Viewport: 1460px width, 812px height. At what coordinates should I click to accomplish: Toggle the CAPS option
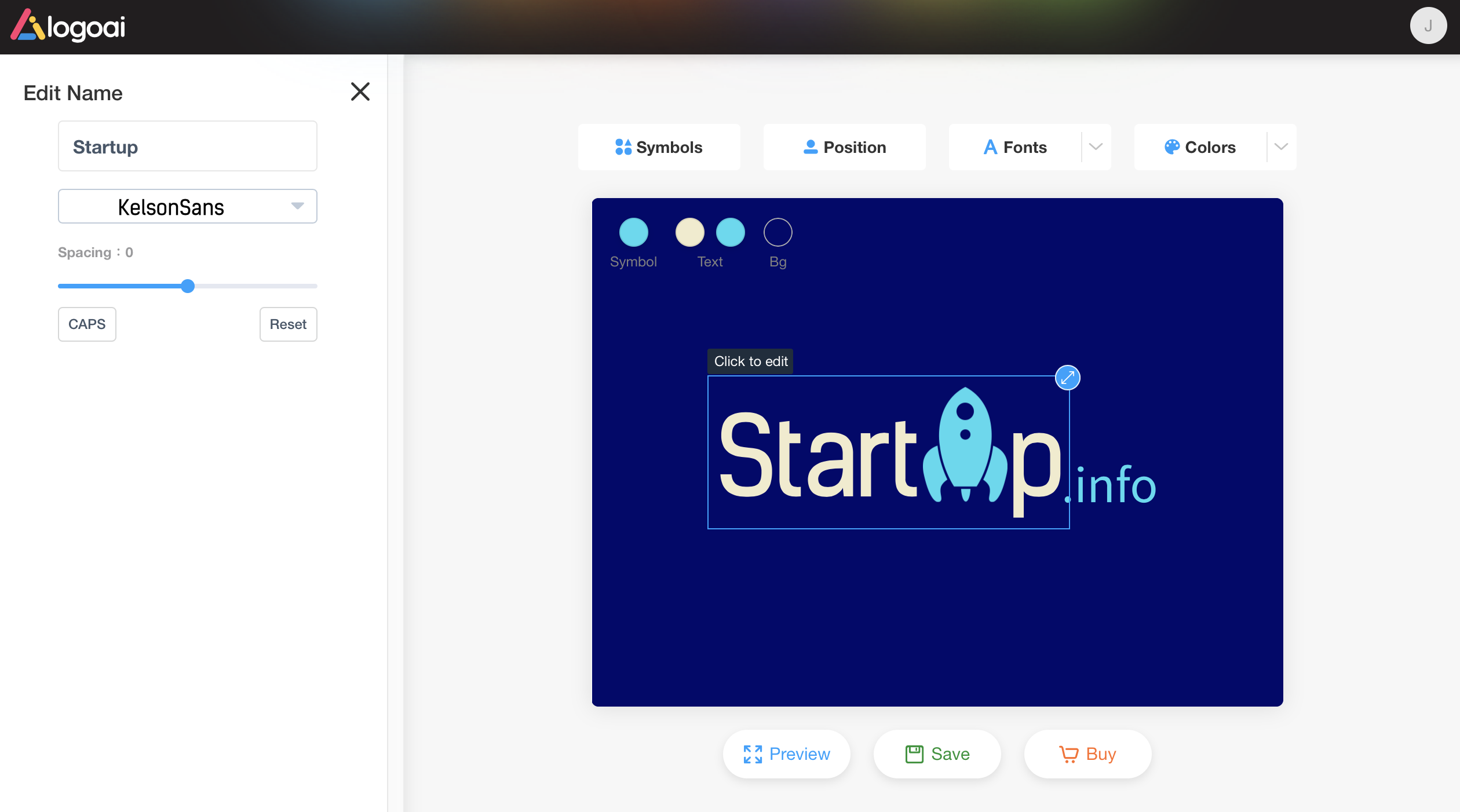pyautogui.click(x=87, y=324)
